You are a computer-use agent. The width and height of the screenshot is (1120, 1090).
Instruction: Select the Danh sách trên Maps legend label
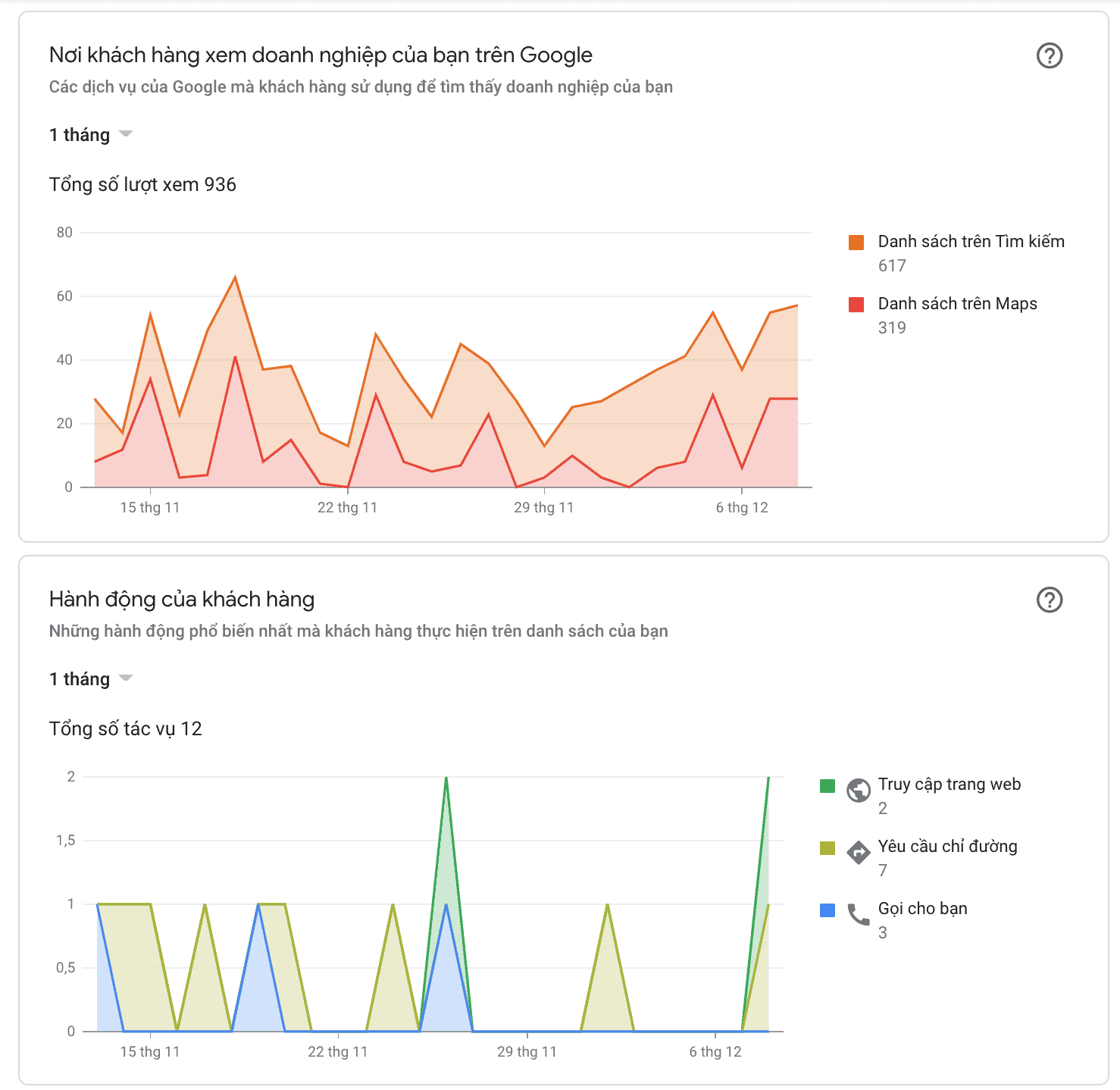(957, 303)
